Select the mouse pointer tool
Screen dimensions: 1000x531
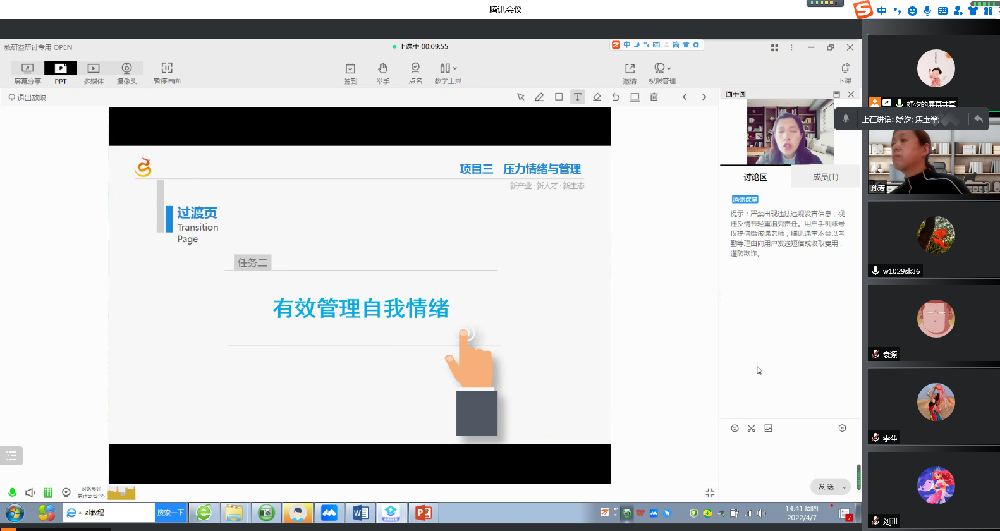(521, 97)
